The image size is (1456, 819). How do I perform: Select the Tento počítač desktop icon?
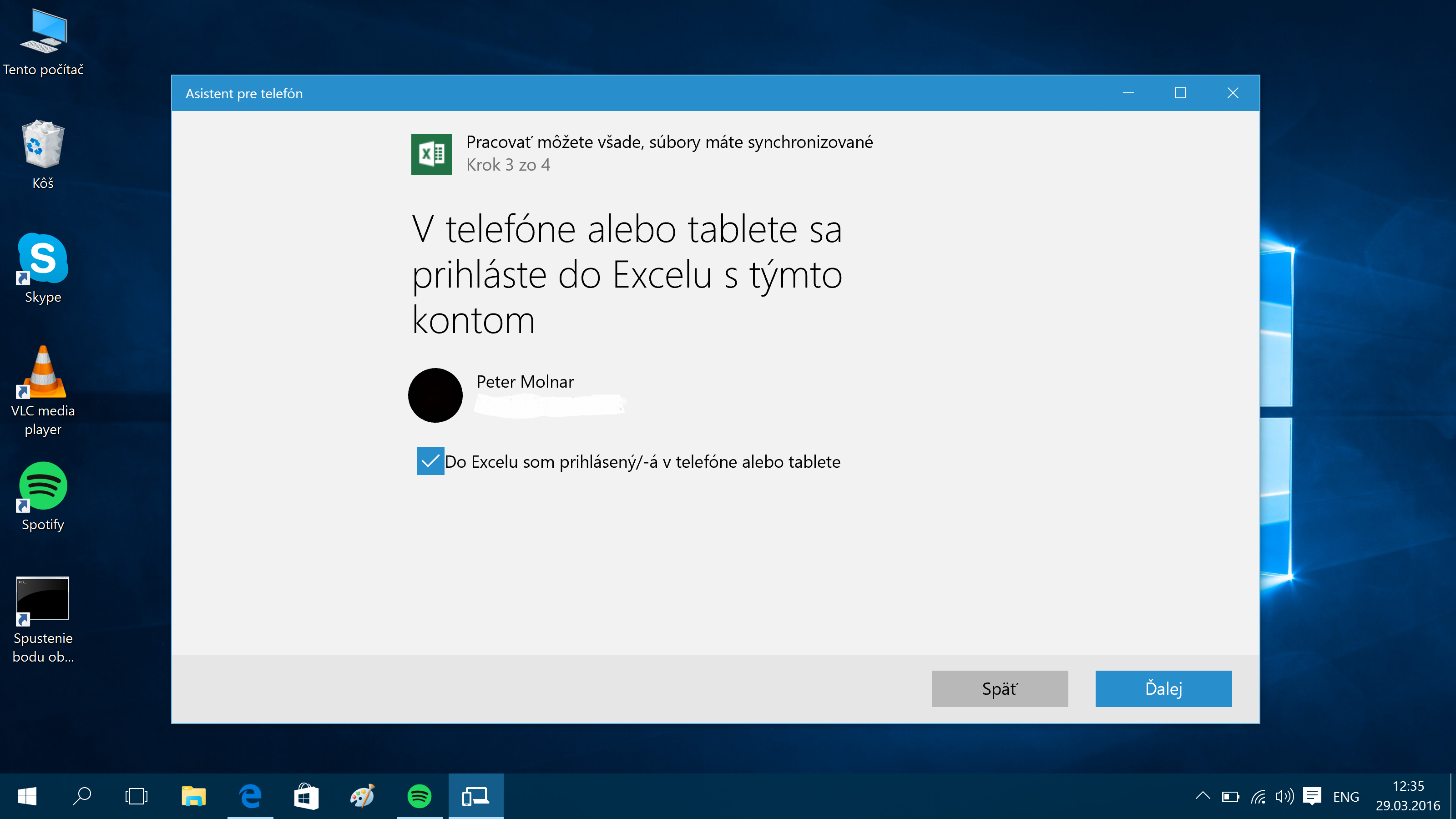click(x=43, y=42)
